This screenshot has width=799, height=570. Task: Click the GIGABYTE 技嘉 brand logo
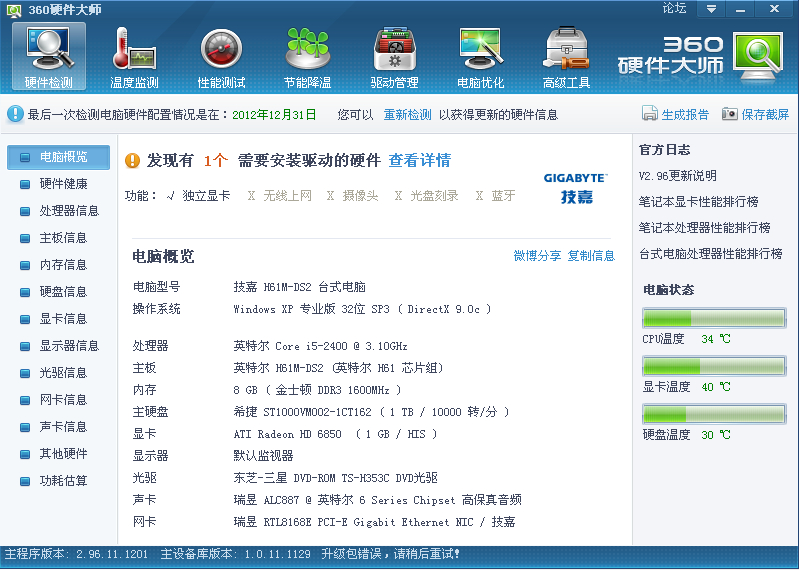(x=576, y=188)
